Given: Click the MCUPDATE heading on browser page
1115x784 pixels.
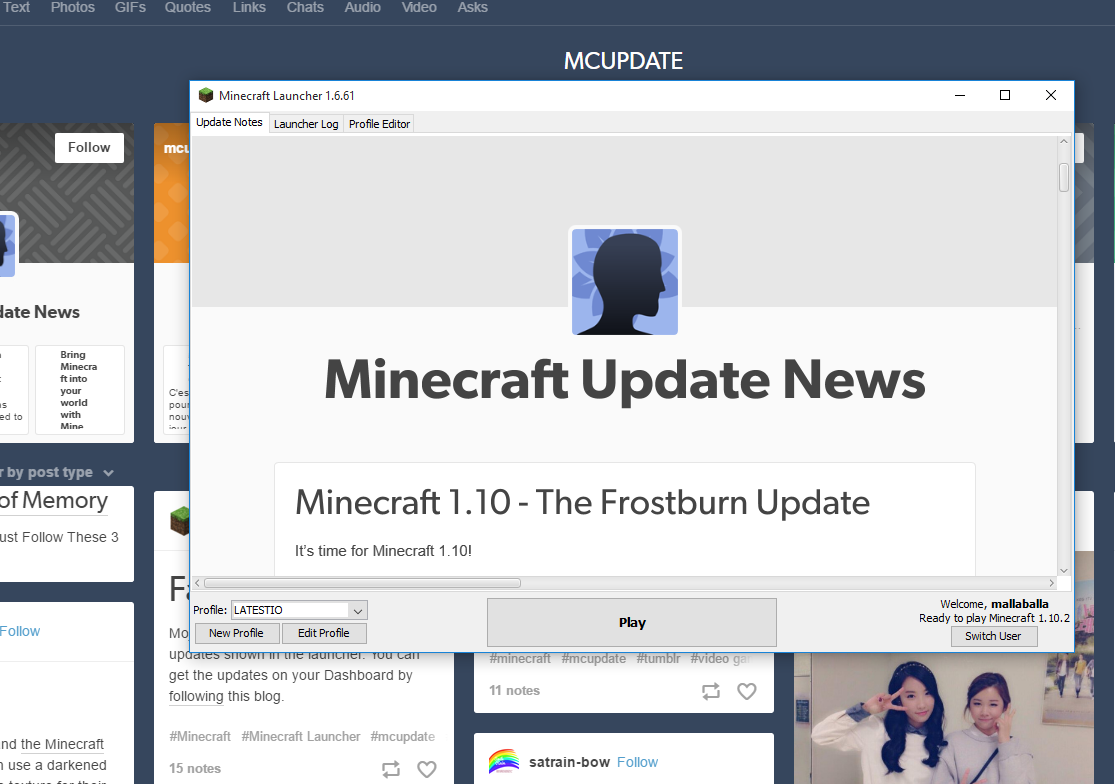Looking at the screenshot, I should click(624, 61).
